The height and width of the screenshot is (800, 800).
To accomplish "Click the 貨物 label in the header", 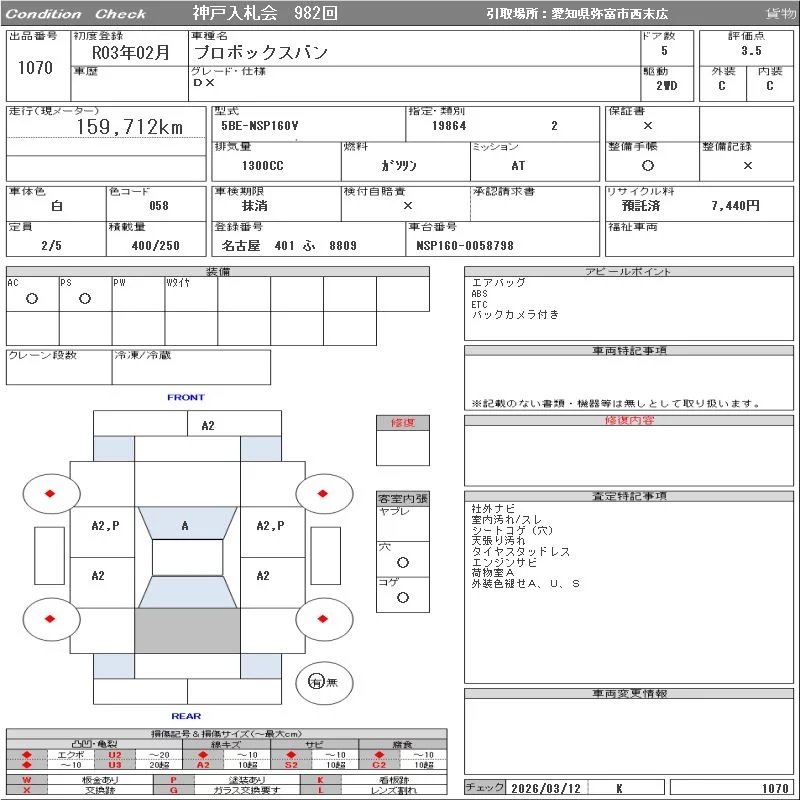I will pyautogui.click(x=780, y=14).
